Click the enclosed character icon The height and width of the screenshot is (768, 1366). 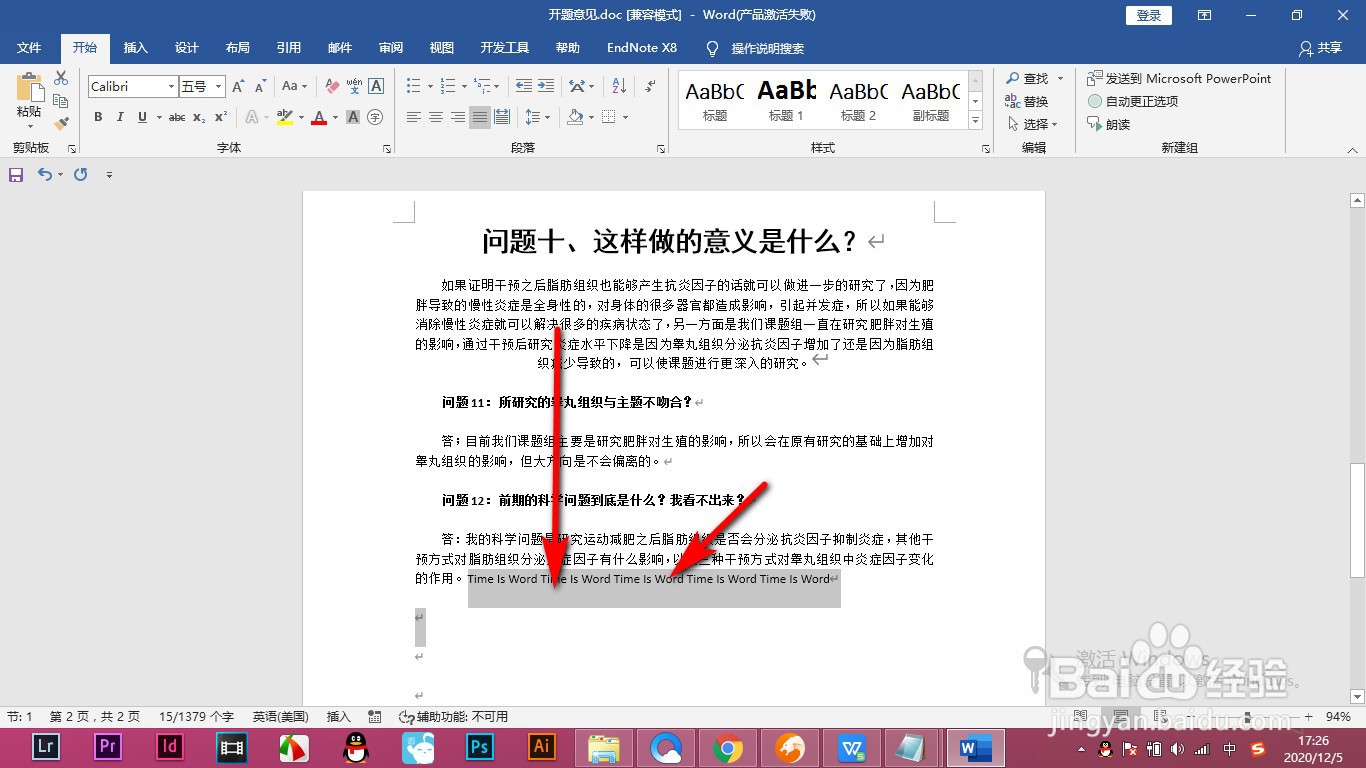tap(375, 117)
